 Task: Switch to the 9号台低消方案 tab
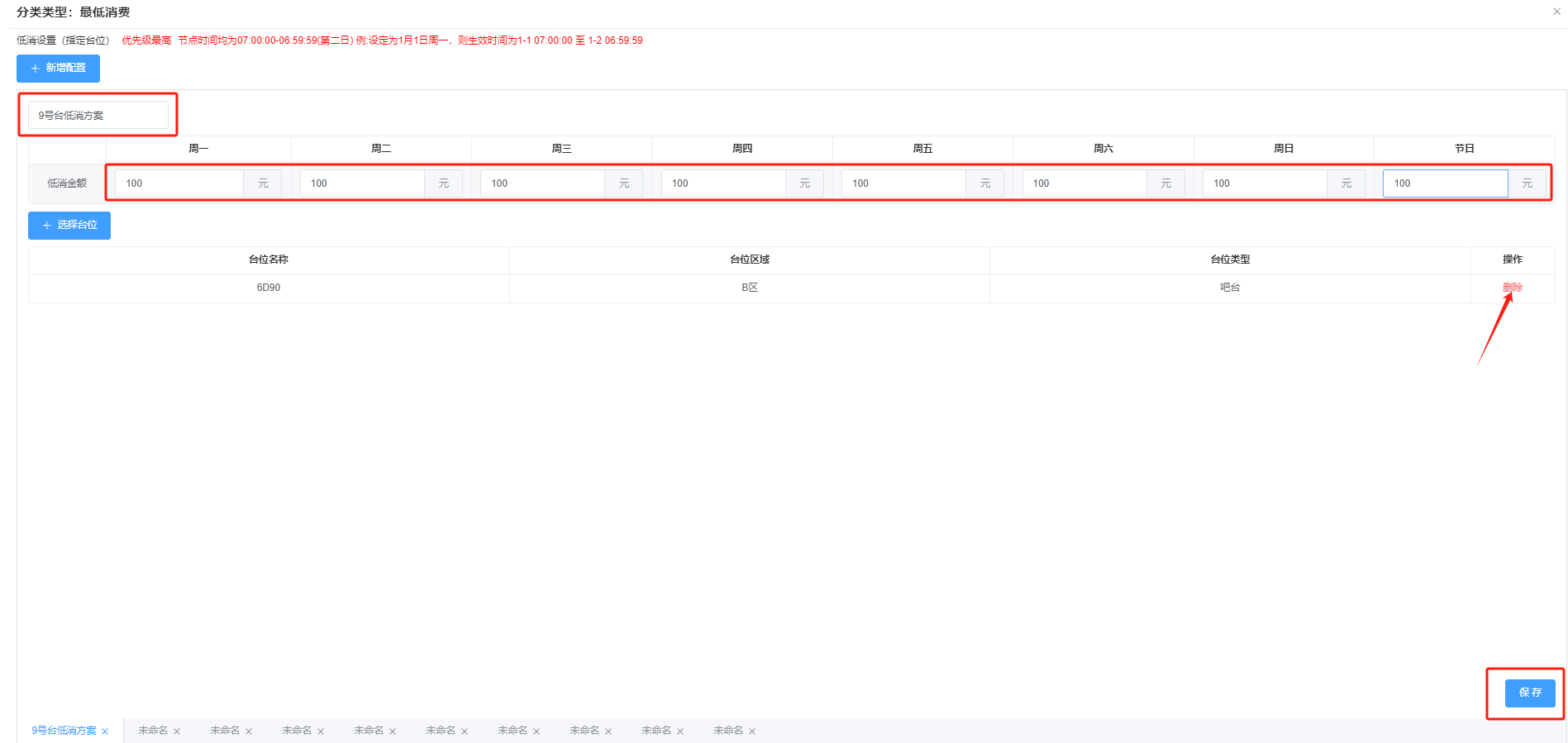pyautogui.click(x=64, y=731)
